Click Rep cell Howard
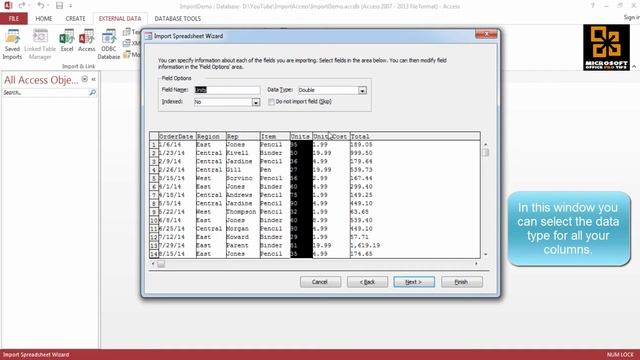 pyautogui.click(x=238, y=237)
